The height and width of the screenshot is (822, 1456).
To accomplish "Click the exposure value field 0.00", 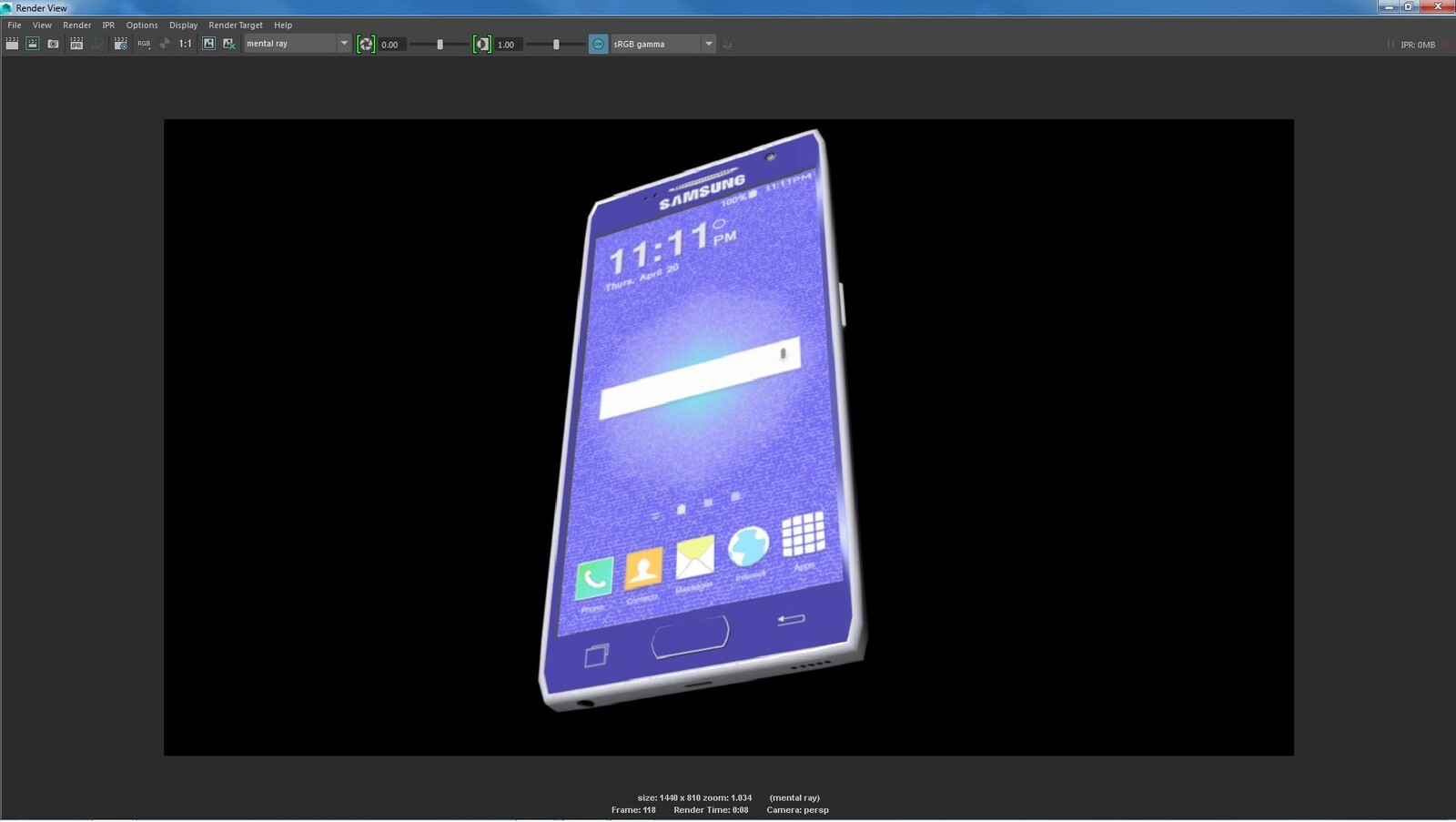I will tap(391, 45).
